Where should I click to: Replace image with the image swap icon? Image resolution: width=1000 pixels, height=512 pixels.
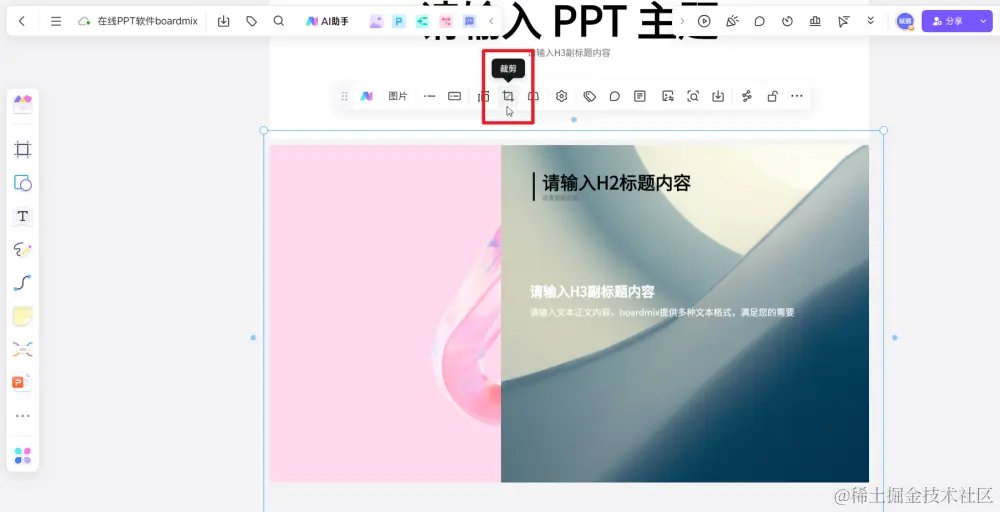(x=668, y=96)
